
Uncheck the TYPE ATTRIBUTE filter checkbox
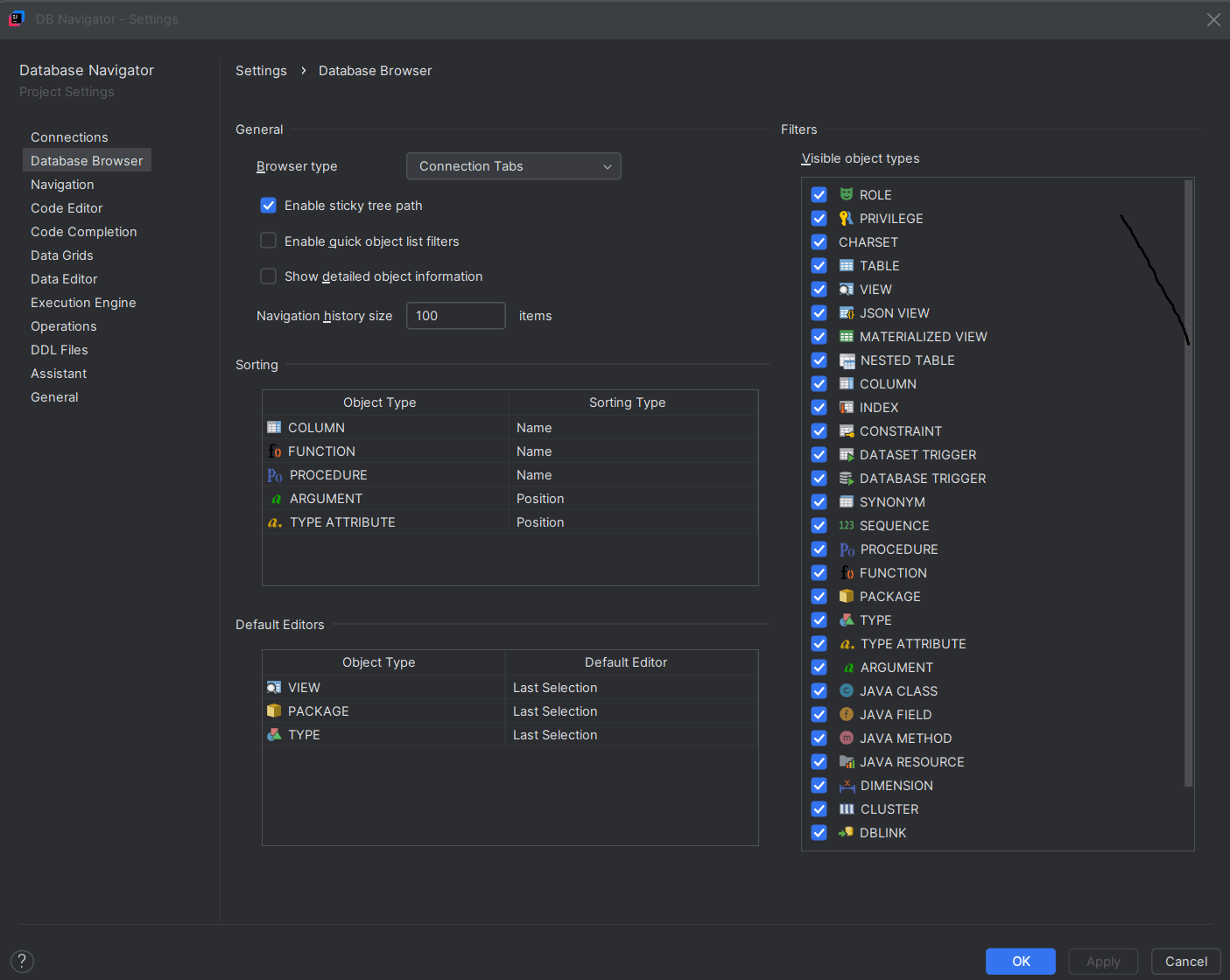819,643
